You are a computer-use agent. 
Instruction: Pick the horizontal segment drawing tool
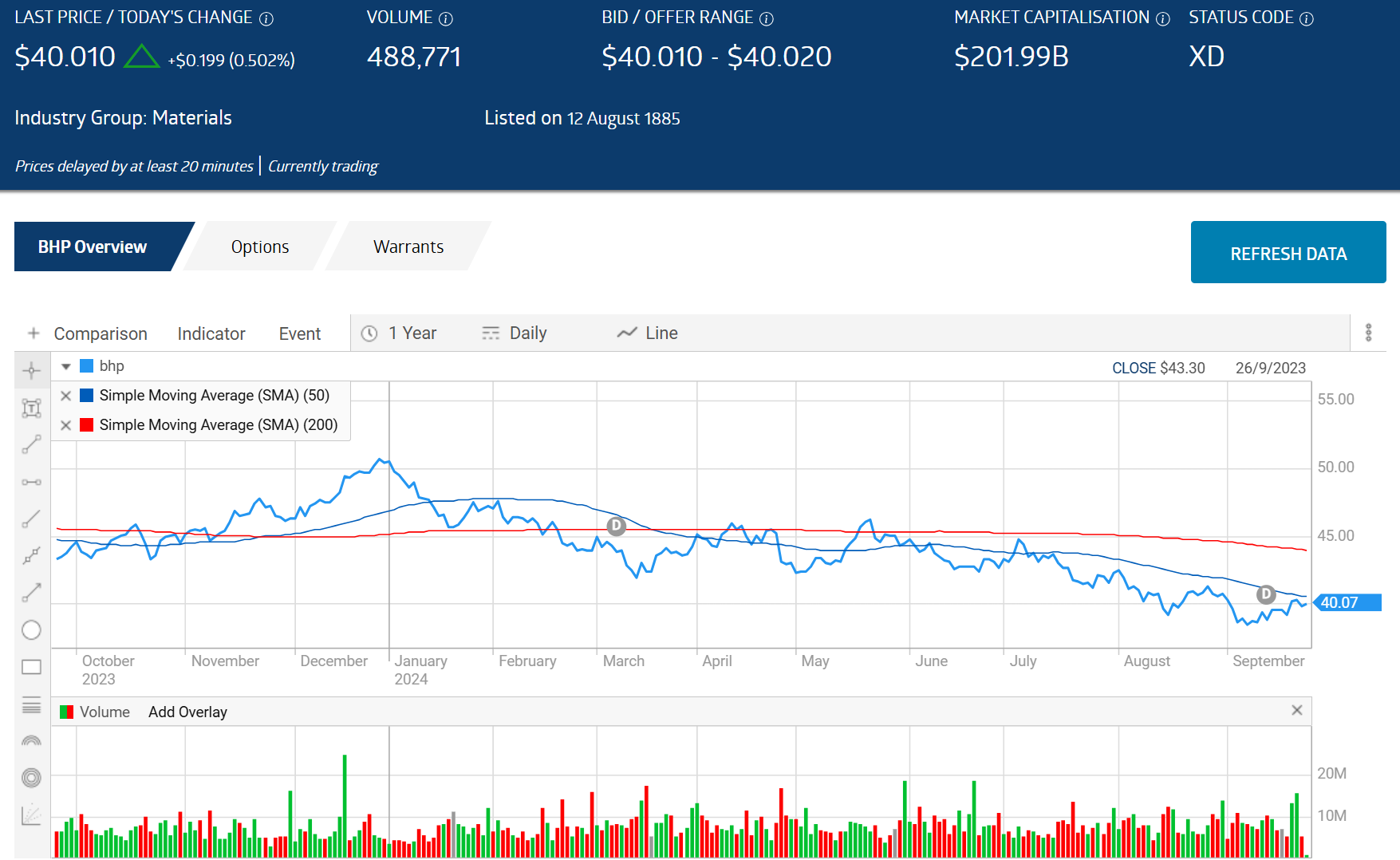click(31, 482)
